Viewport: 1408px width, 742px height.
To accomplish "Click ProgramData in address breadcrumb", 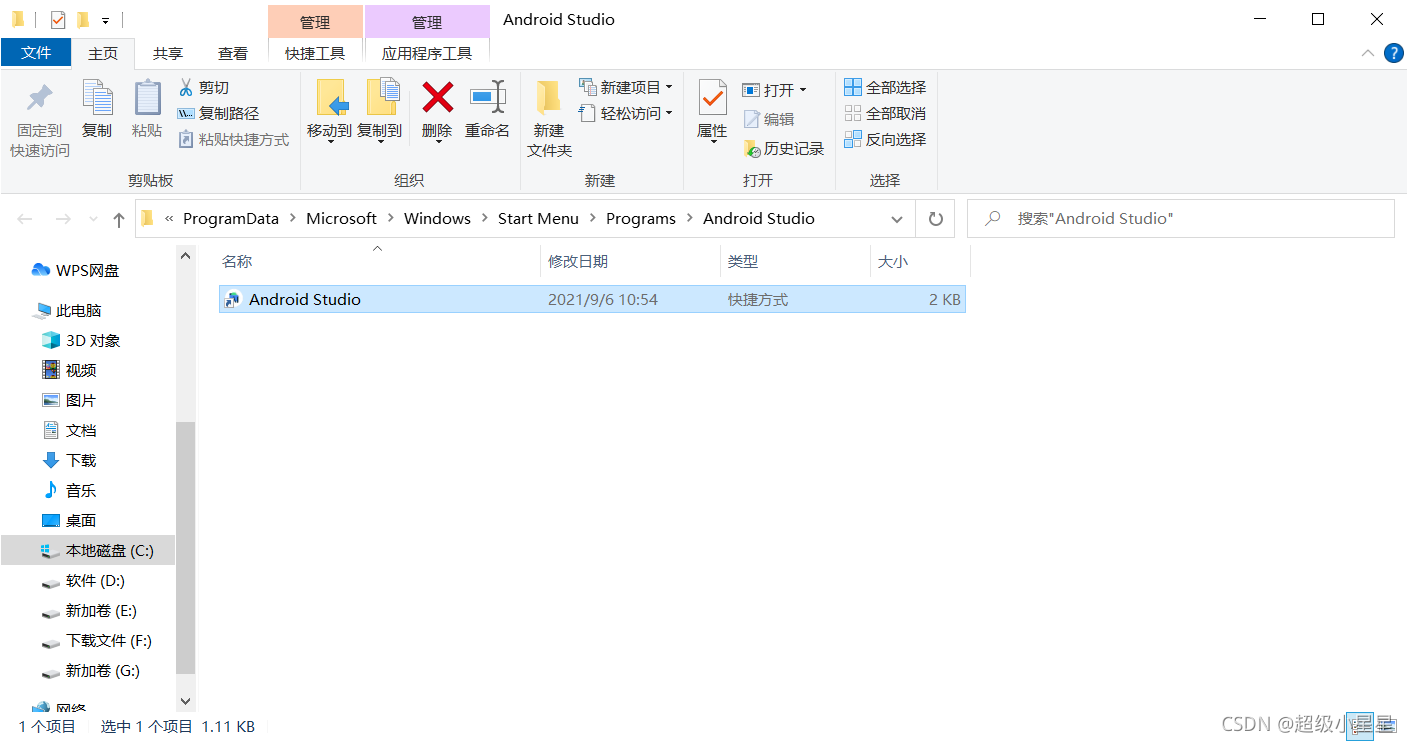I will click(x=231, y=218).
